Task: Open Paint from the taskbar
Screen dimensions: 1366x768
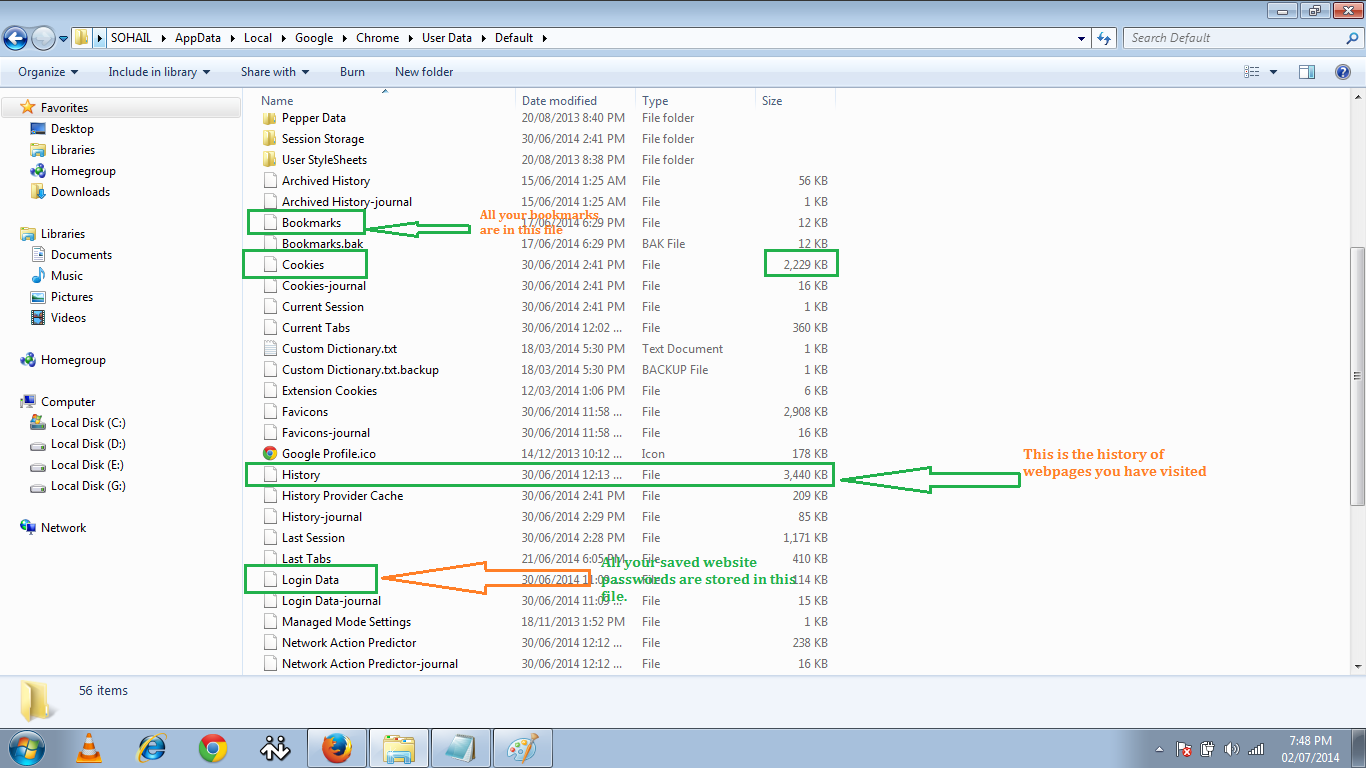Action: (x=523, y=748)
